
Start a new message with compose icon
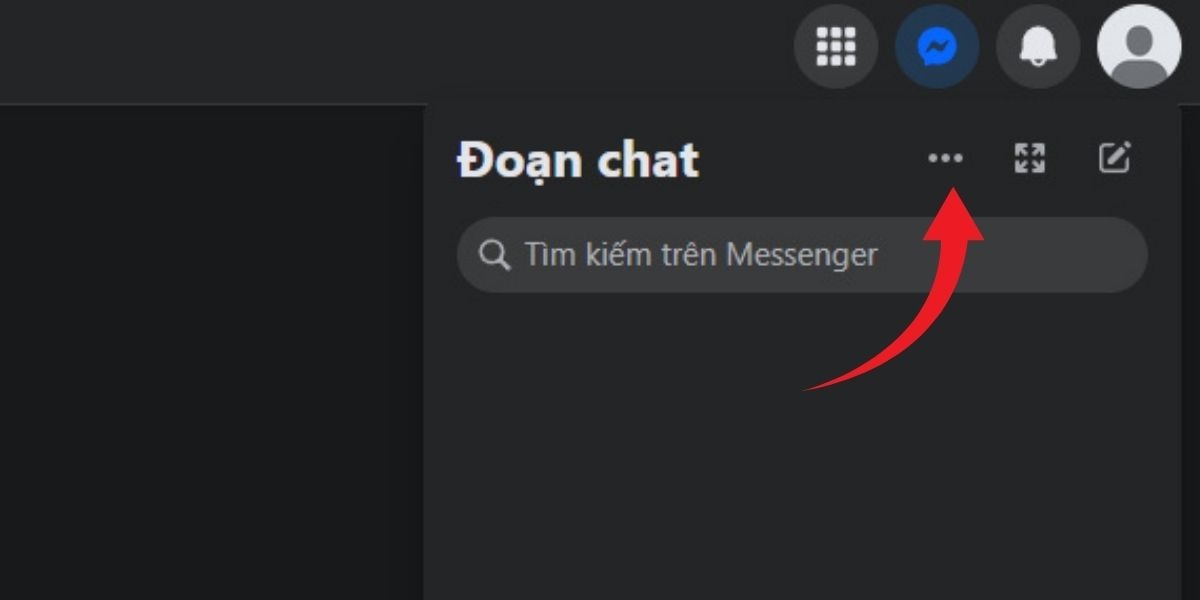(x=1114, y=158)
